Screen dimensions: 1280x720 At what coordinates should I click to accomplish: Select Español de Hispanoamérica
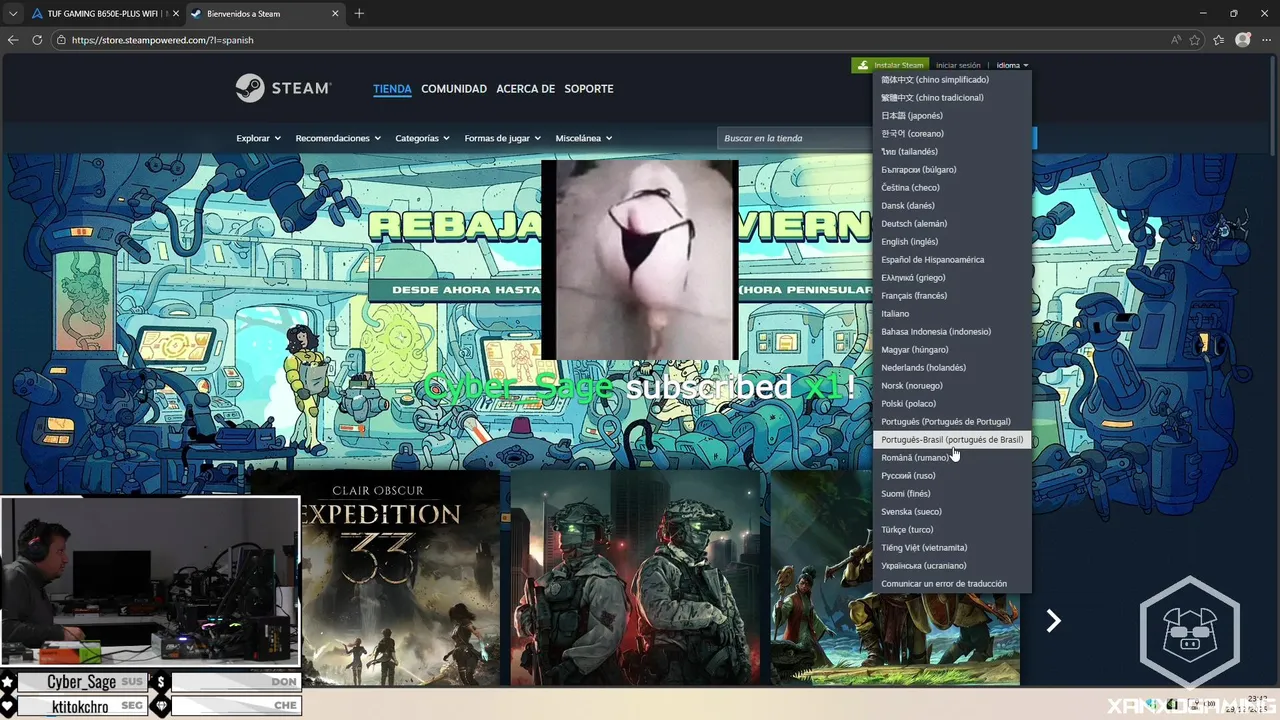[951, 260]
